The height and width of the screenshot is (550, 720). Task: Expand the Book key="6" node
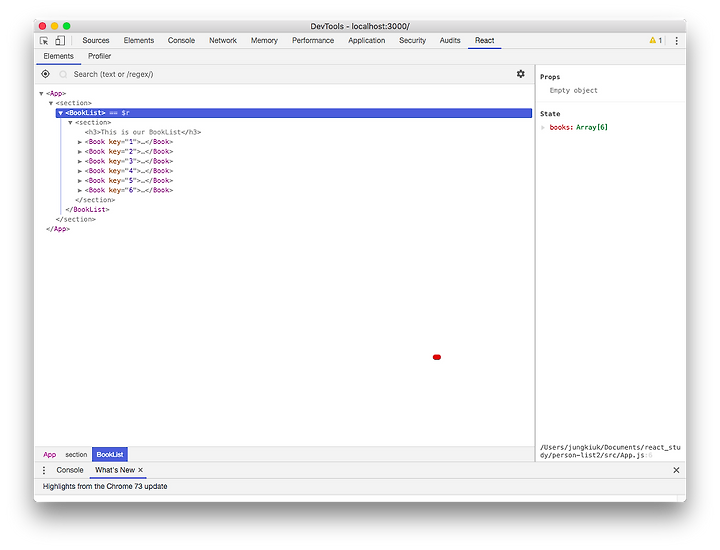coord(80,190)
